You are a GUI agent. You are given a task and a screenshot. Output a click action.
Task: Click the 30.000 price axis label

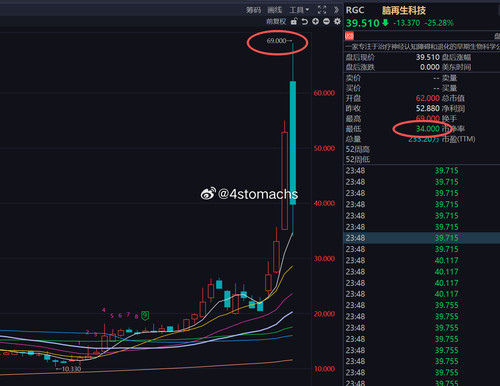(324, 259)
